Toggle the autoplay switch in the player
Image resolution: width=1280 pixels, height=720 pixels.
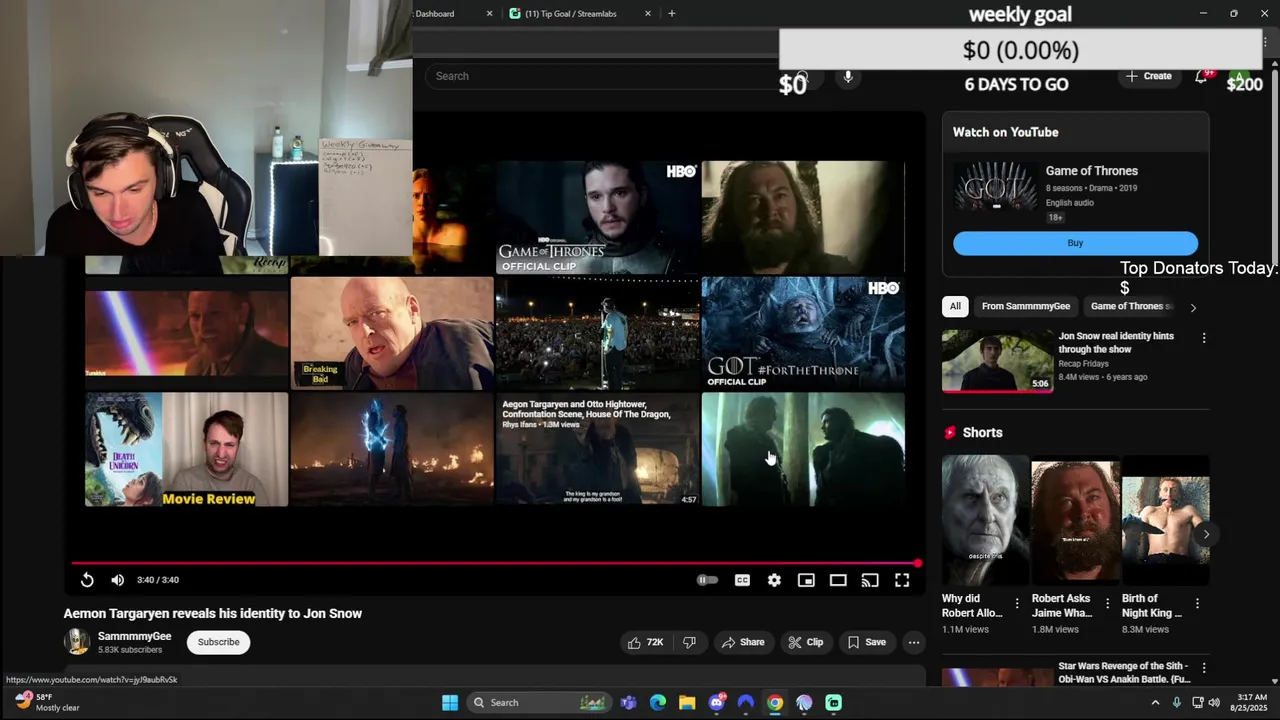[x=707, y=580]
